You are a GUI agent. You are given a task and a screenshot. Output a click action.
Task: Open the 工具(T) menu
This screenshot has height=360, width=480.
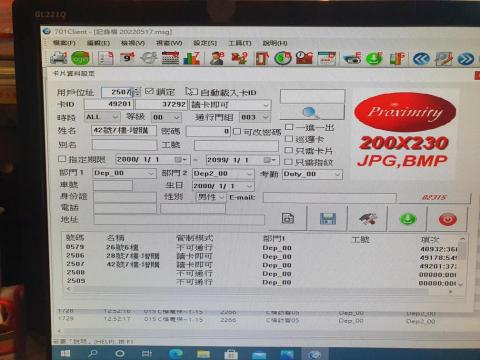coord(240,43)
